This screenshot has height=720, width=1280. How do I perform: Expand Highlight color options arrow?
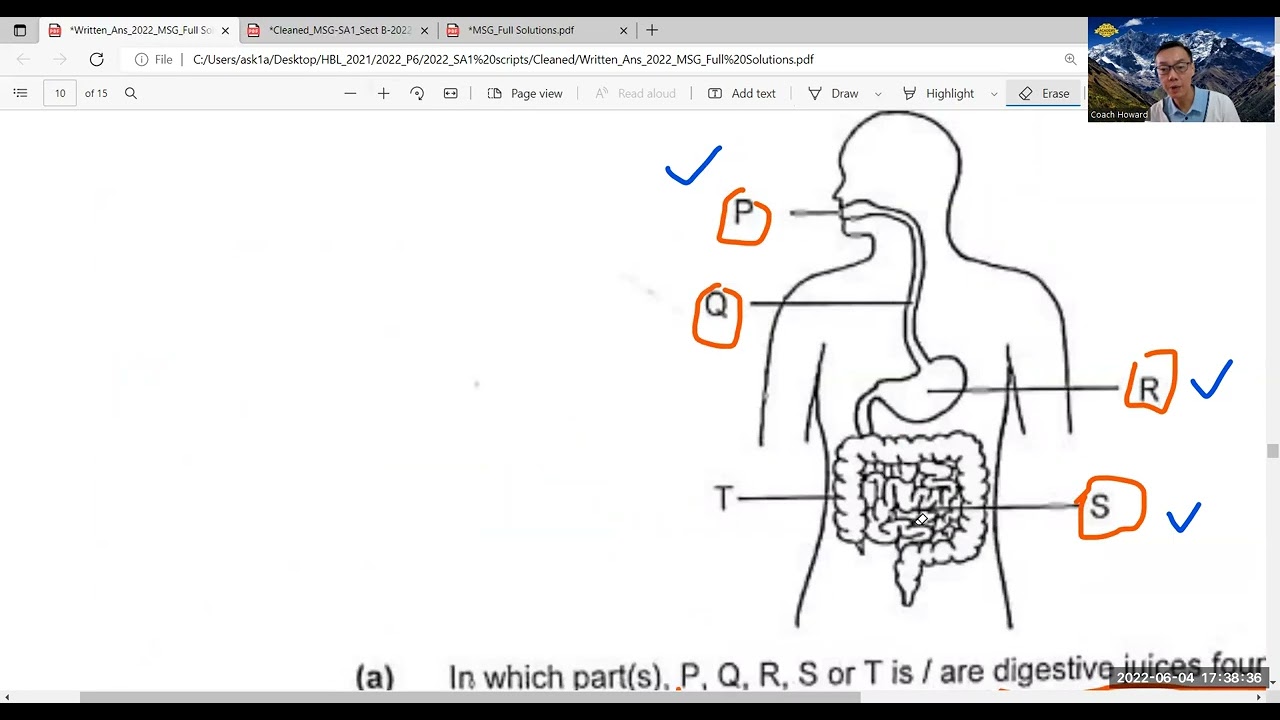[x=994, y=93]
